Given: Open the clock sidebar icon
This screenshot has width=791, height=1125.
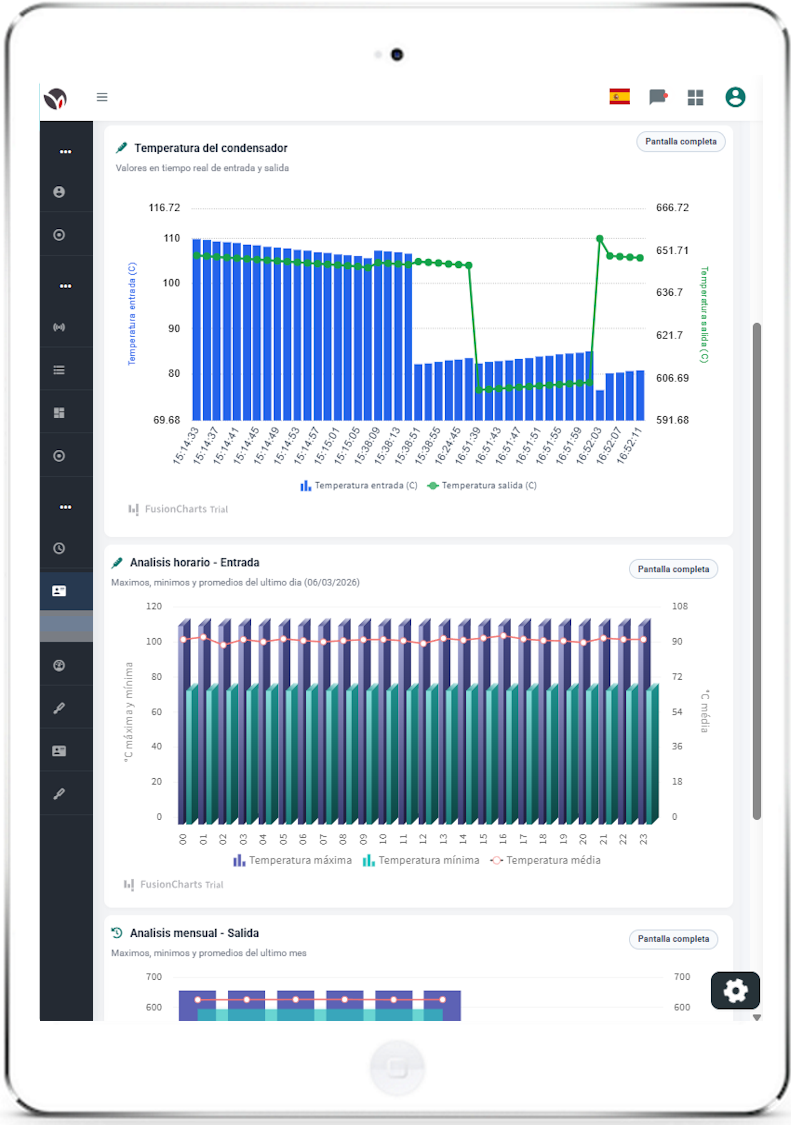Looking at the screenshot, I should (x=60, y=548).
